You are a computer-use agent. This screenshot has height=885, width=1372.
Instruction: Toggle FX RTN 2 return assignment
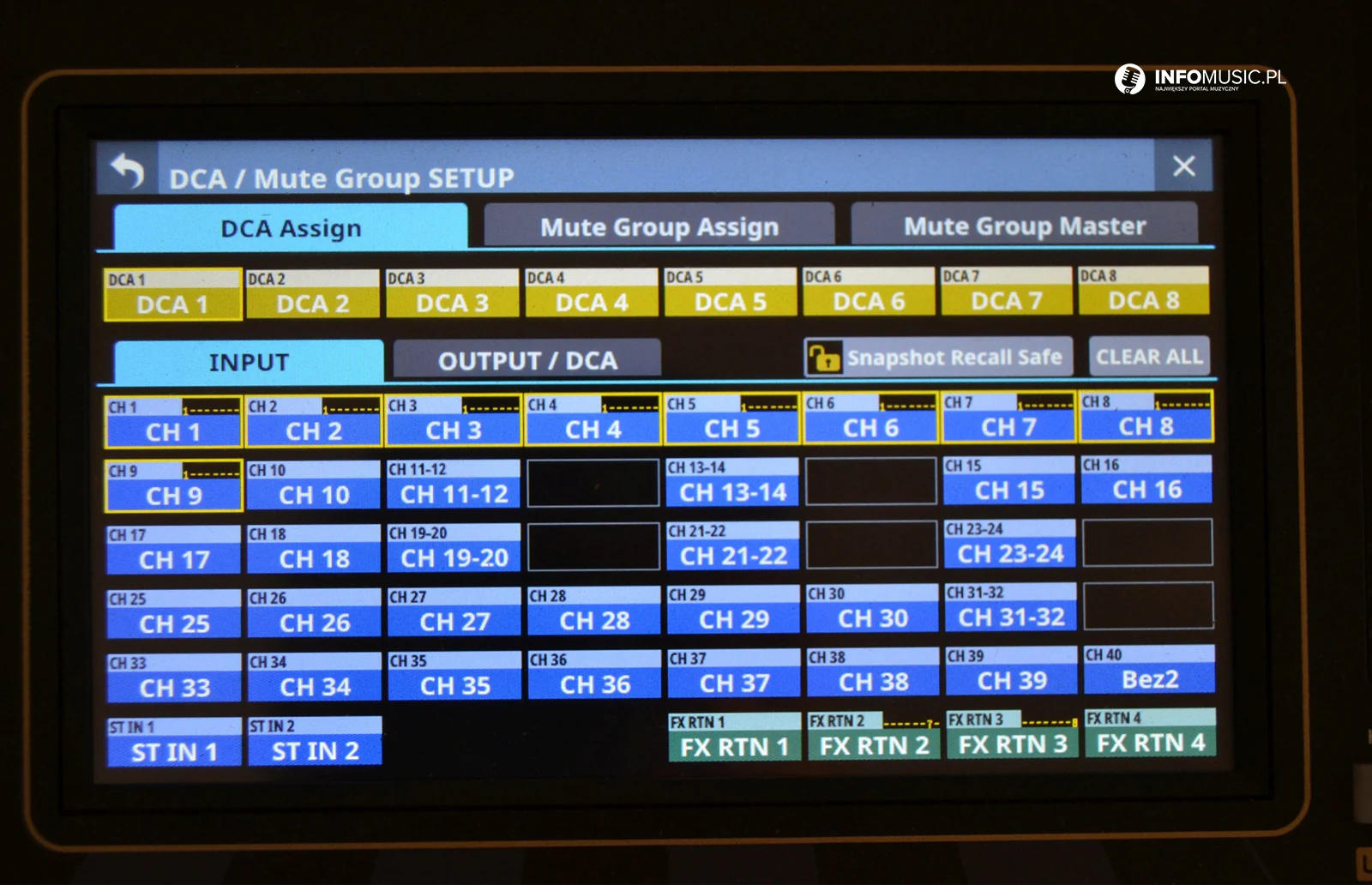coord(874,736)
